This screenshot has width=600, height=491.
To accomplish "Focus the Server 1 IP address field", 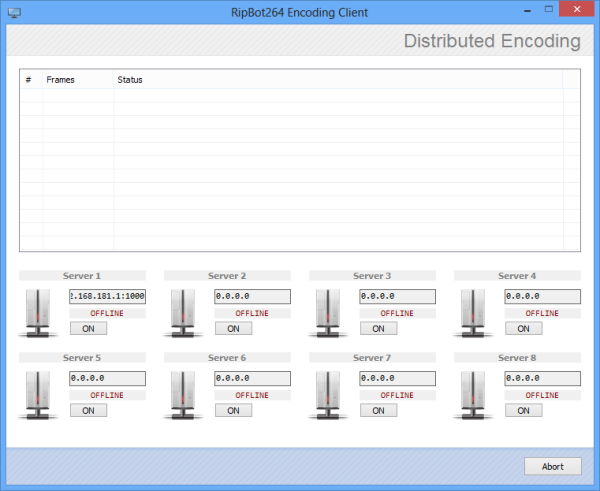I will tap(108, 296).
